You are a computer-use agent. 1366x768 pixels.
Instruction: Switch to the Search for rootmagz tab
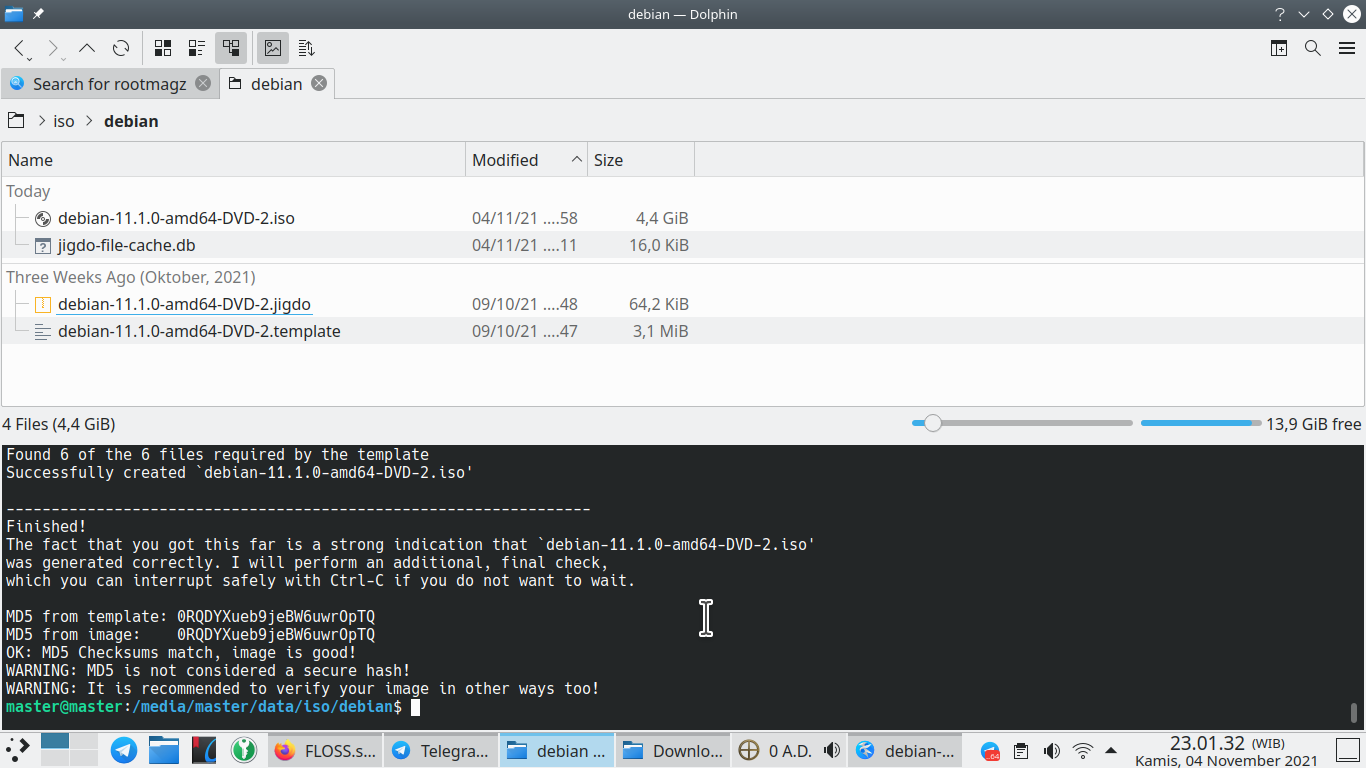(109, 84)
